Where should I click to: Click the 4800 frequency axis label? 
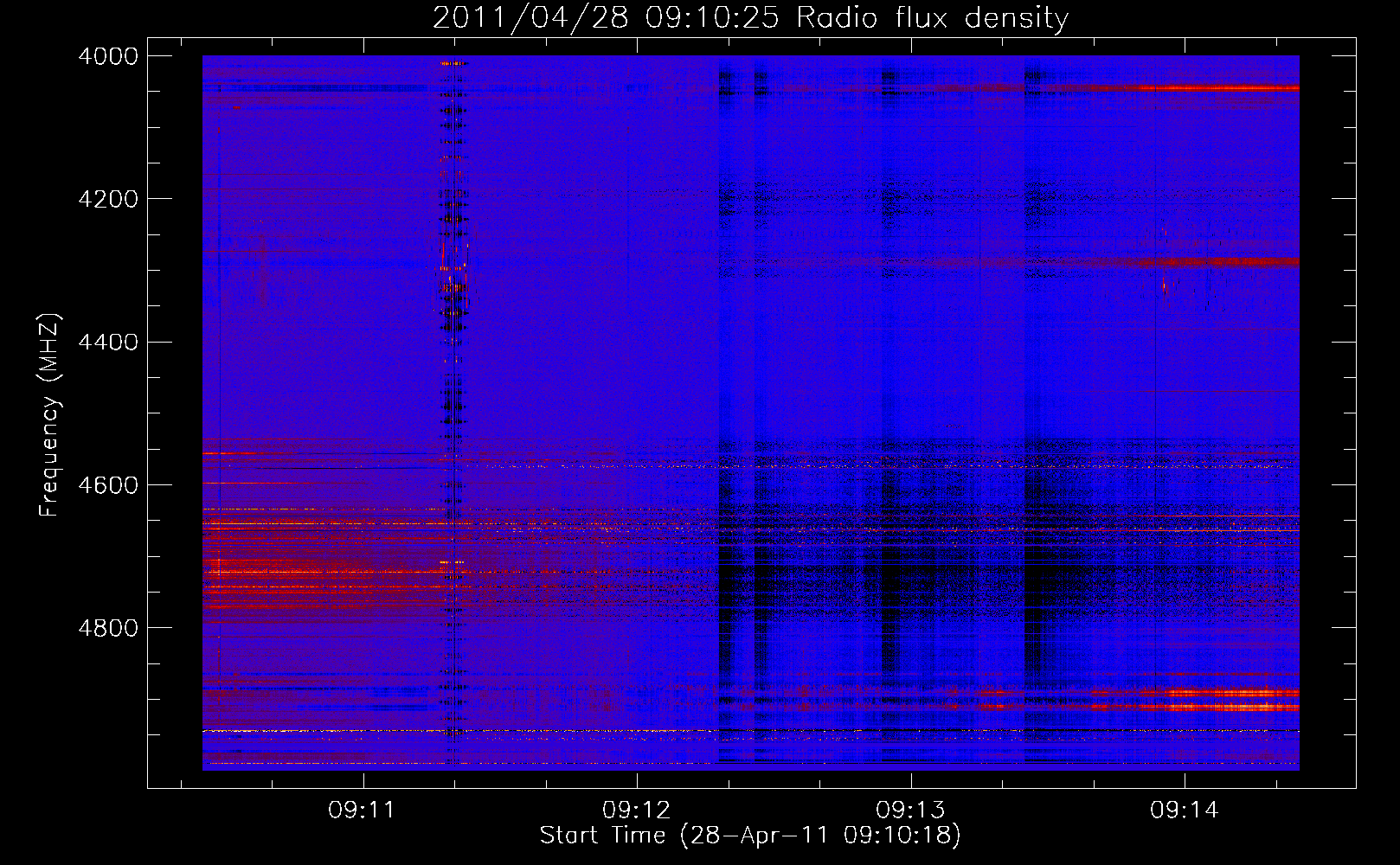tap(108, 628)
